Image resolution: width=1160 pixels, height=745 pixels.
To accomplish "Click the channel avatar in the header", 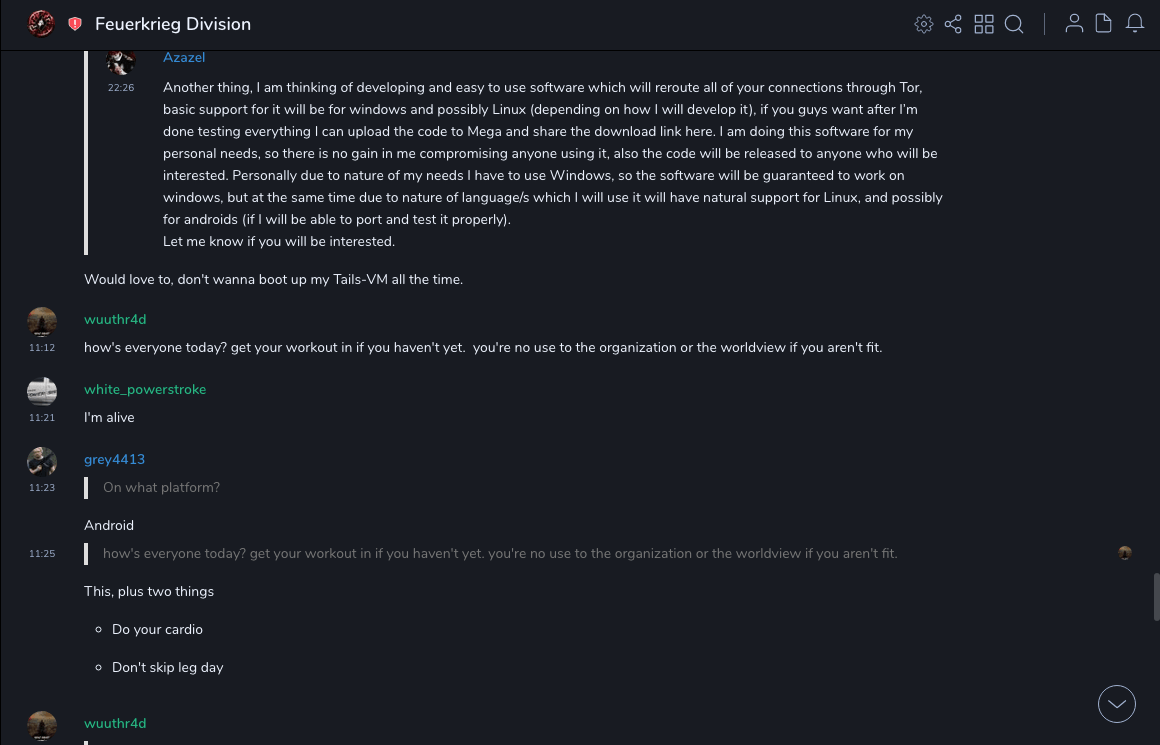I will [41, 24].
